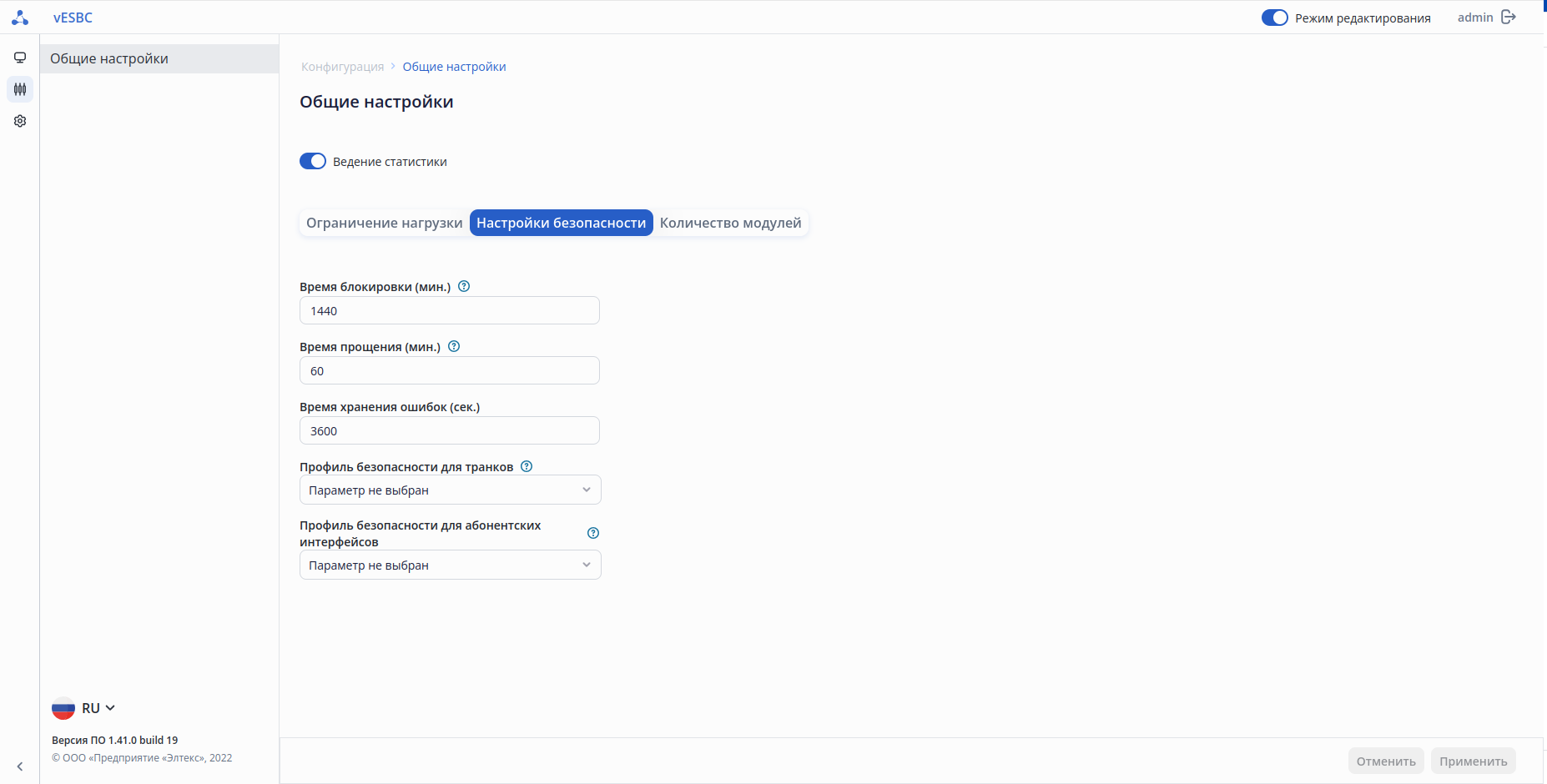Open the configuration sliders sidebar icon
Image resolution: width=1547 pixels, height=784 pixels.
click(x=20, y=89)
